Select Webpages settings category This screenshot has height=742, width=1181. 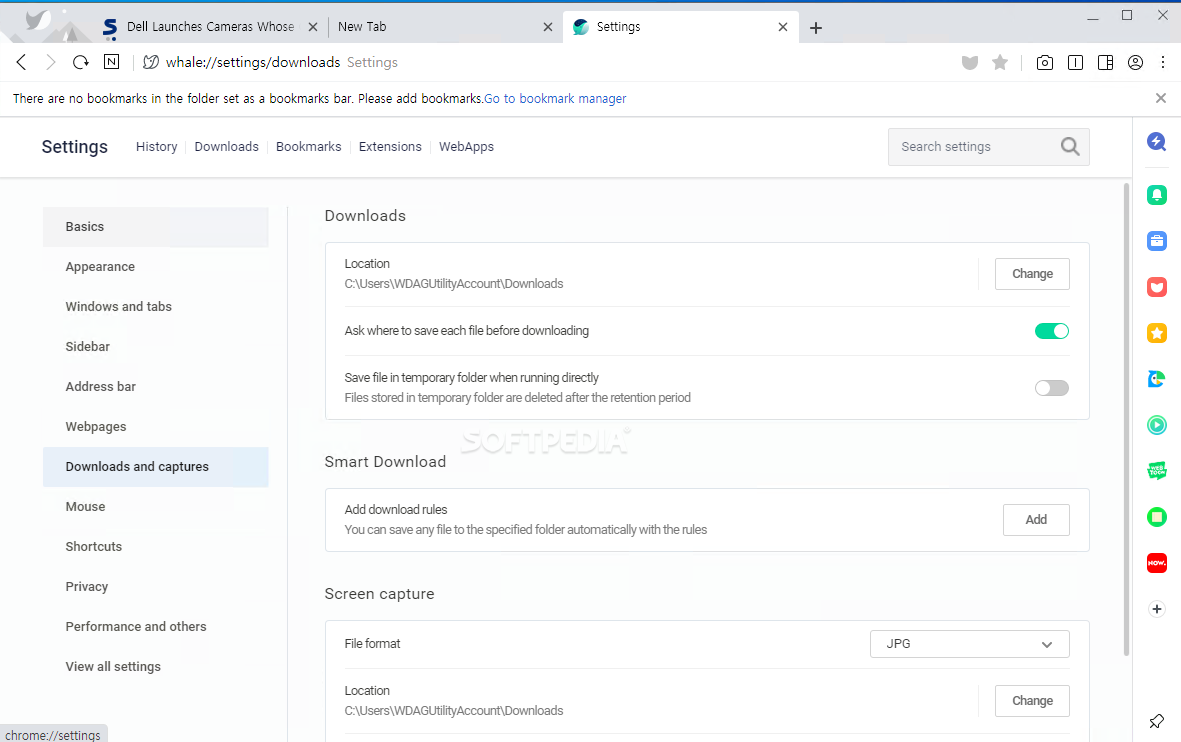(x=156, y=426)
